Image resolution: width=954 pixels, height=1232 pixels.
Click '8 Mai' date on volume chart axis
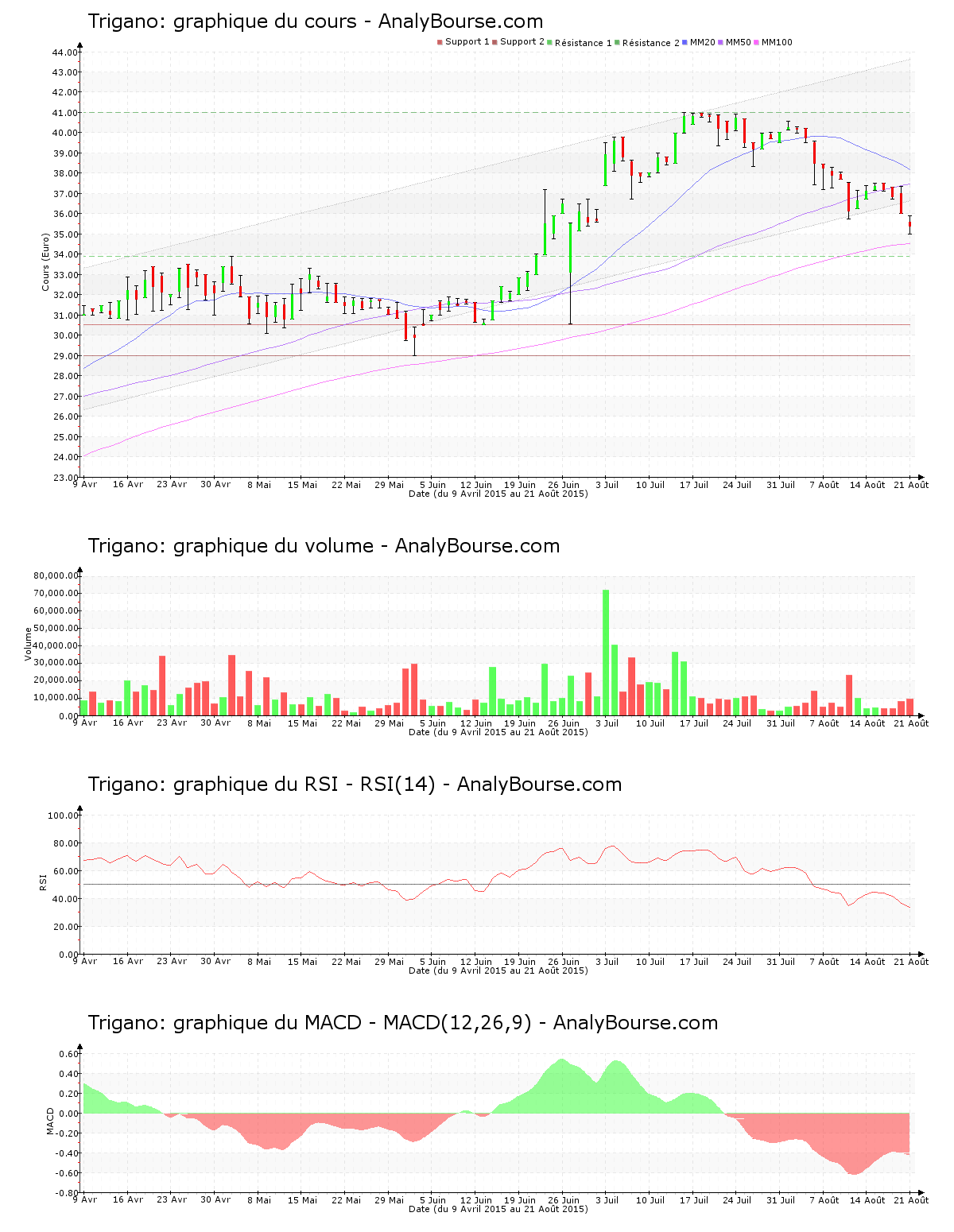(258, 723)
